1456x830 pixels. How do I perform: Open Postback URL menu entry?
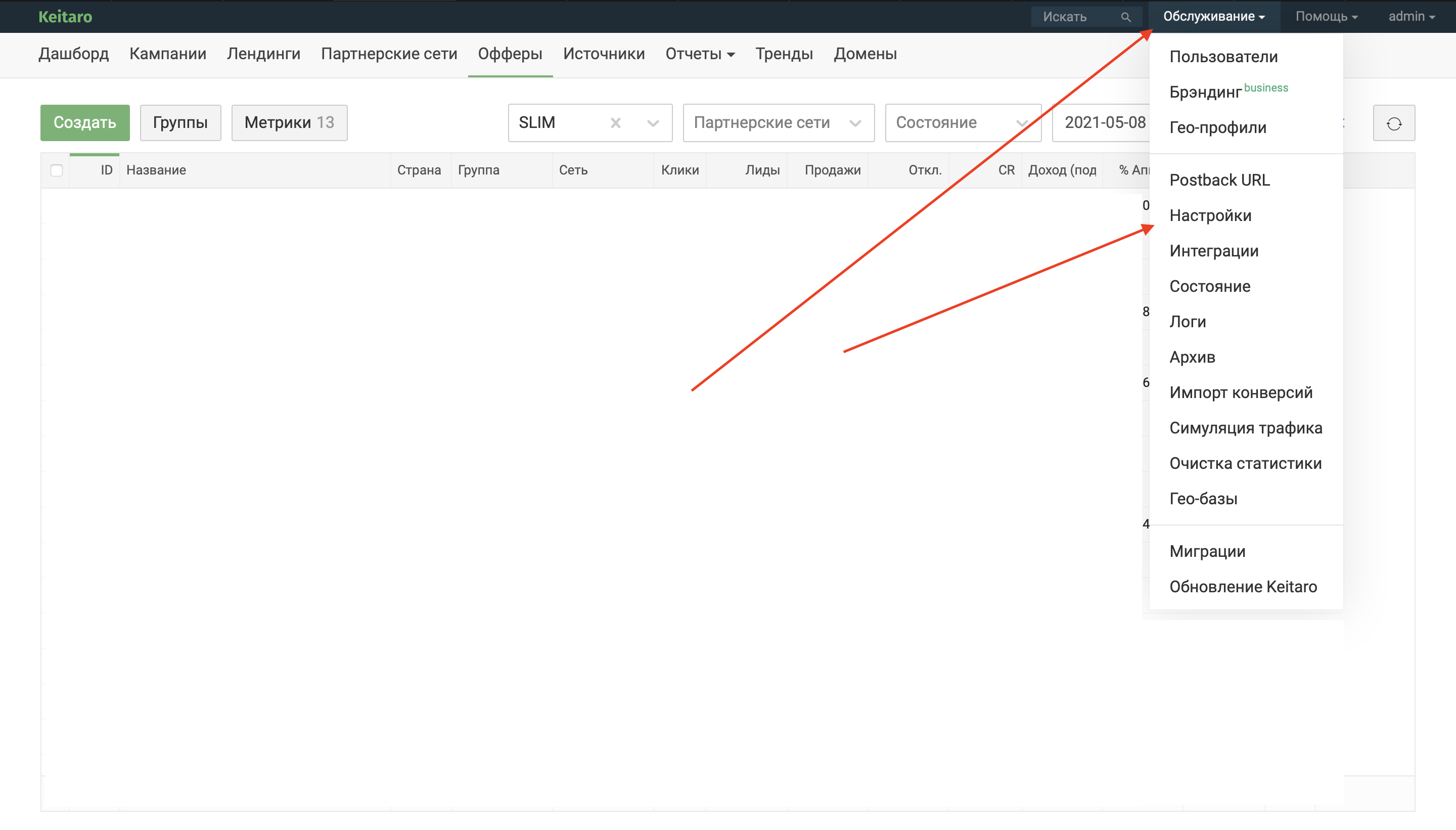click(1219, 180)
